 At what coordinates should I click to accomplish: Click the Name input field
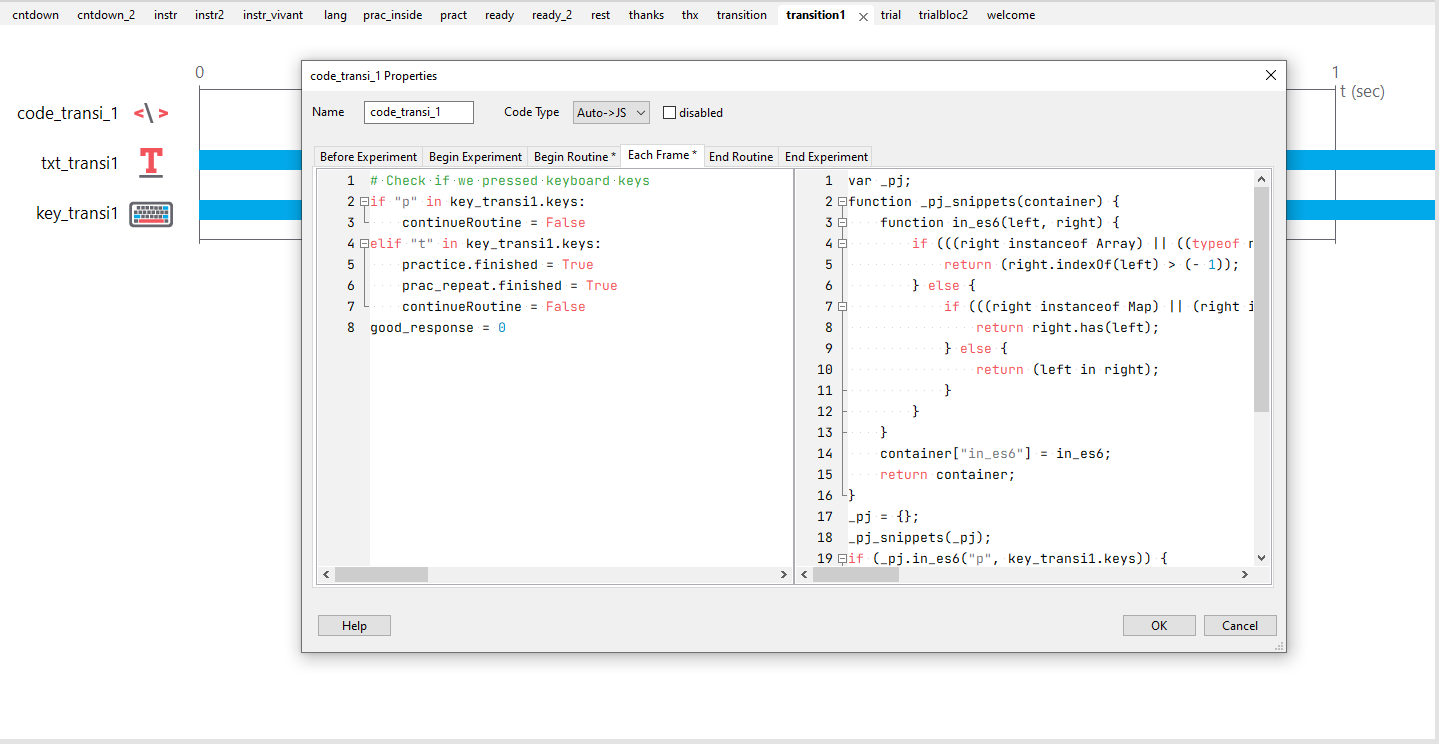pos(419,113)
